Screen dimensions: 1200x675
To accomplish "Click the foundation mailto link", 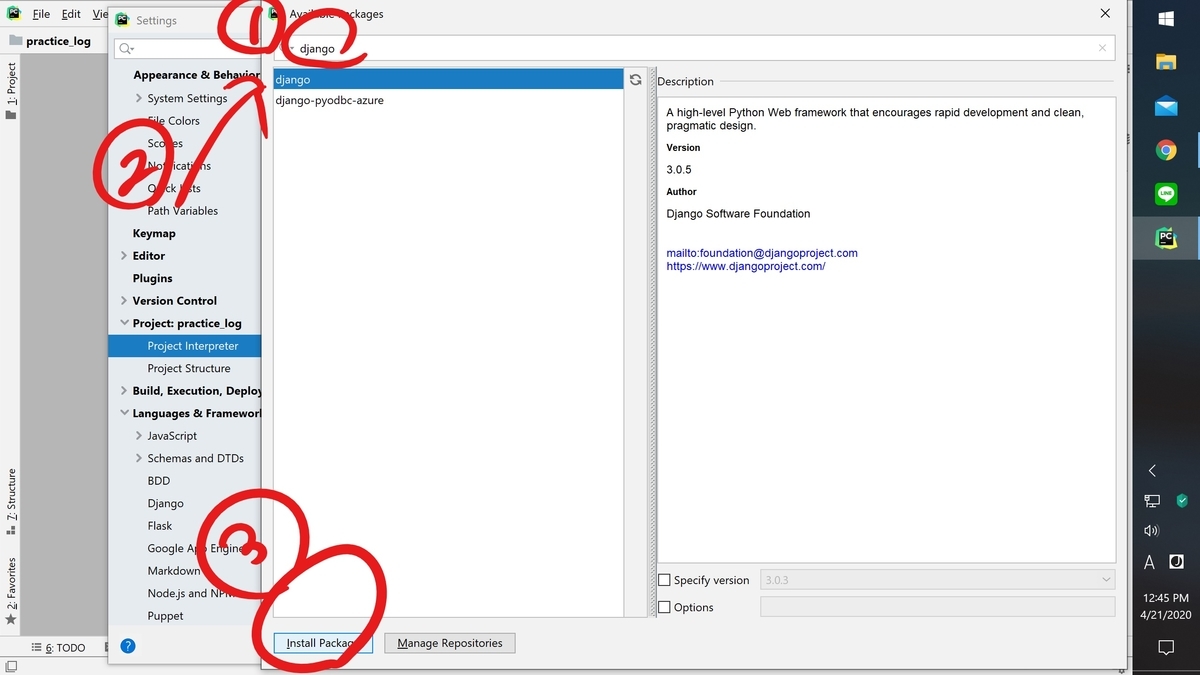I will pyautogui.click(x=762, y=253).
